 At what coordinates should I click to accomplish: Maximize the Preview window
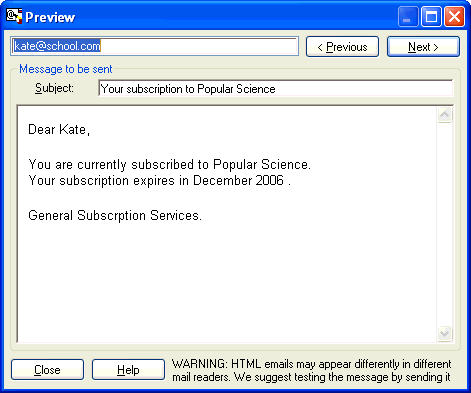click(x=431, y=16)
